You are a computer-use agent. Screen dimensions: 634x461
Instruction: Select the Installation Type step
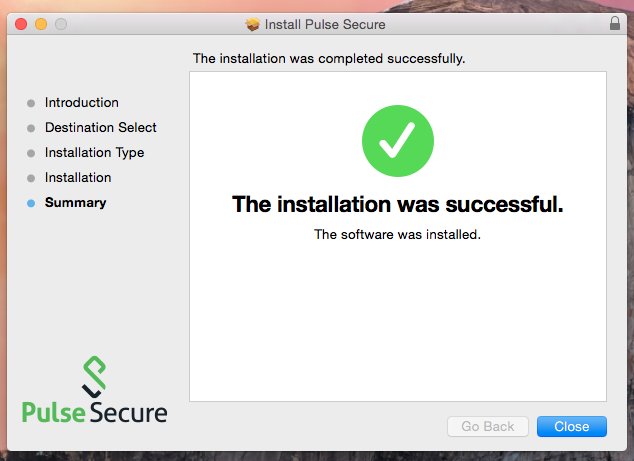click(x=95, y=153)
